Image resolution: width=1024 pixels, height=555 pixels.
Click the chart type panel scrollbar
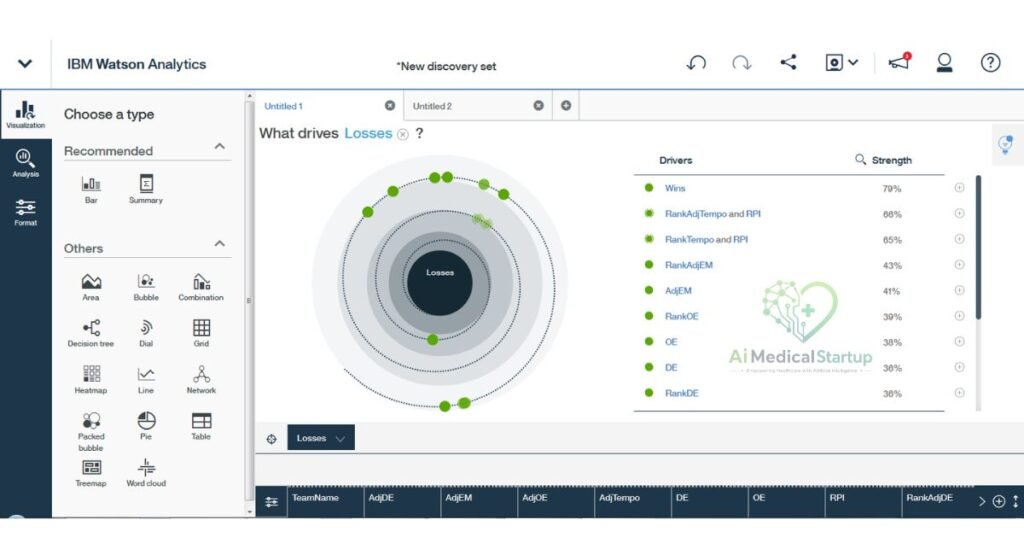(x=249, y=300)
